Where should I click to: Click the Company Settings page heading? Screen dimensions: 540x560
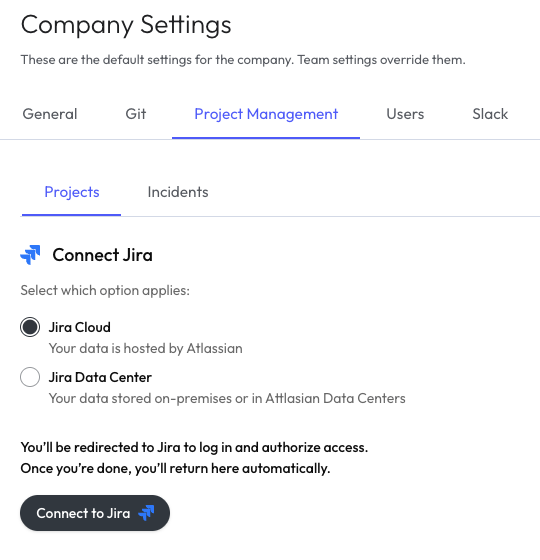(x=126, y=25)
